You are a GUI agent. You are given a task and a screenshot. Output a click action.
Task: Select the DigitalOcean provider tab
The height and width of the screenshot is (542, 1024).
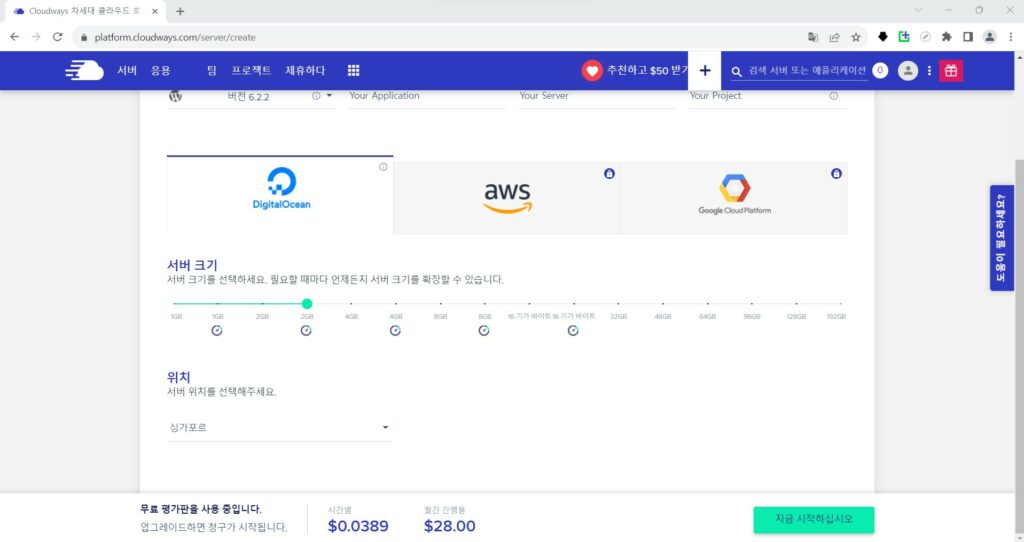coord(280,195)
